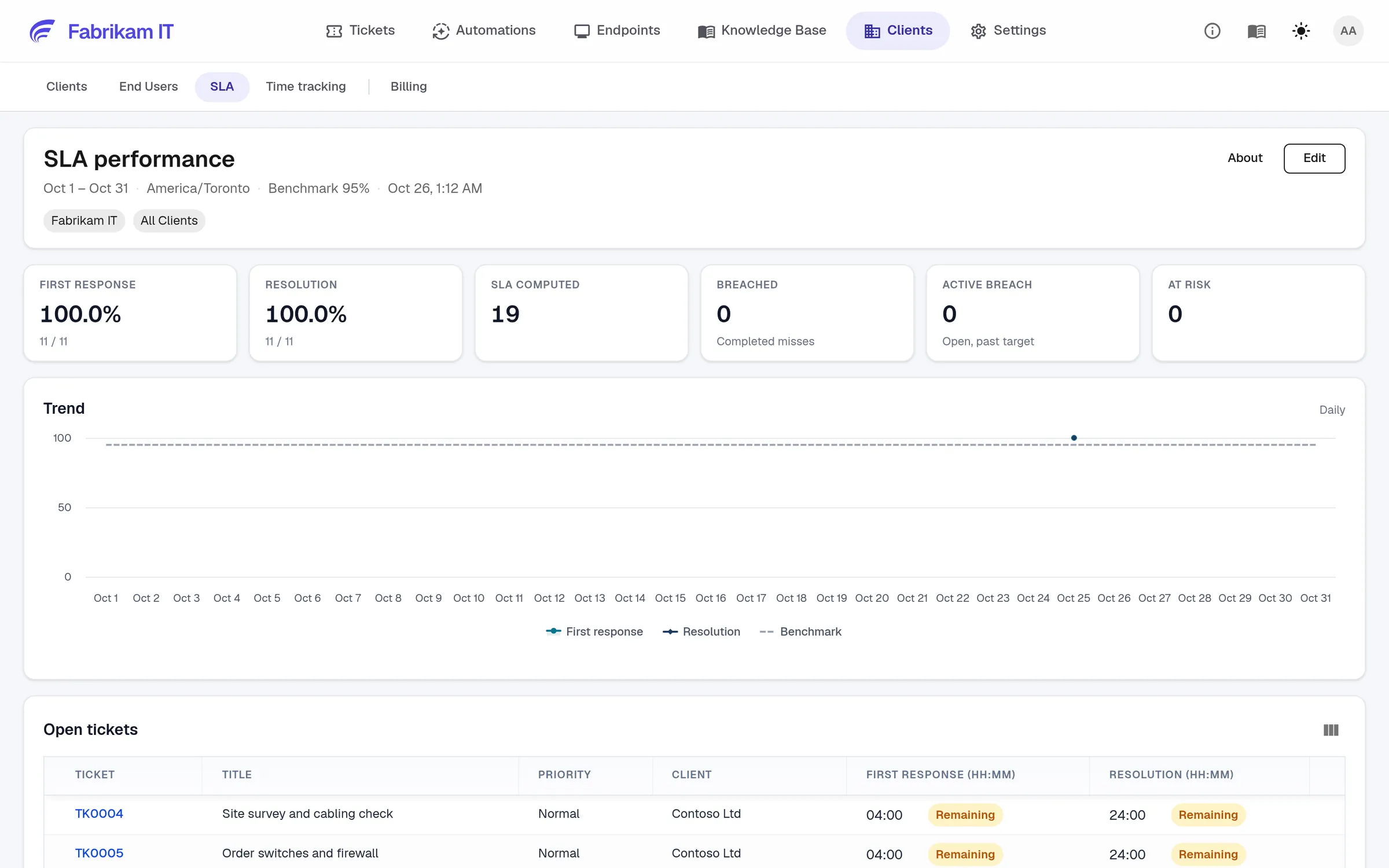Open the Knowledge Base section
The width and height of the screenshot is (1389, 868).
tap(762, 31)
